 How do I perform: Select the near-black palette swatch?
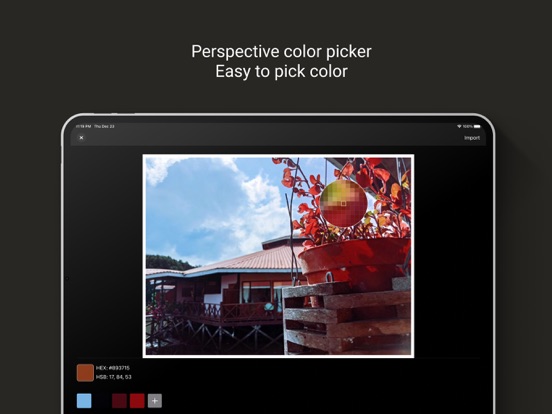[x=102, y=401]
